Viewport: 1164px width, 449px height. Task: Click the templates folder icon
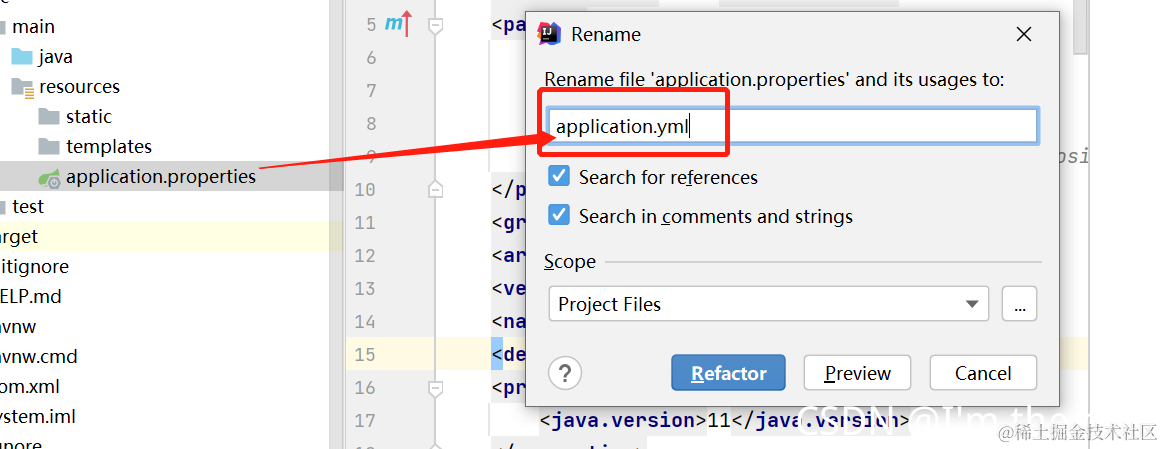pyautogui.click(x=49, y=146)
